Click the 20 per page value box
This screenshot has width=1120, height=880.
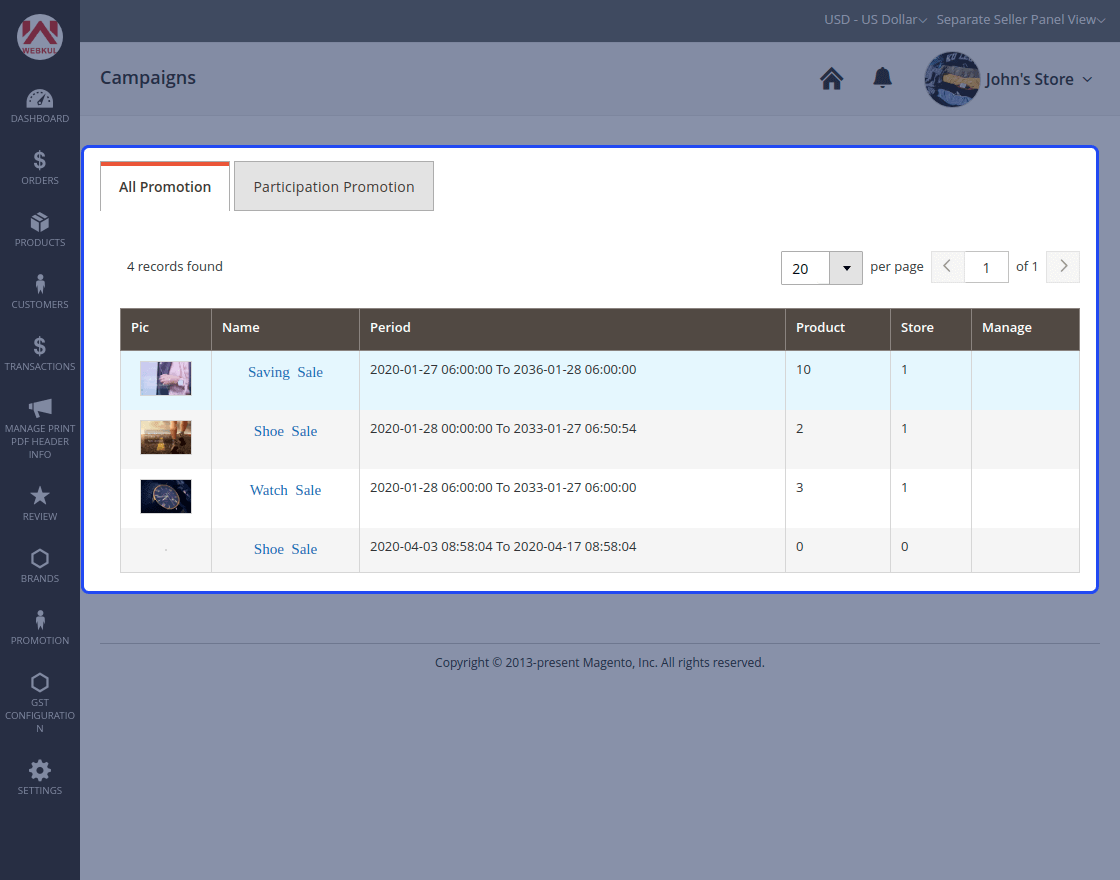click(x=805, y=269)
